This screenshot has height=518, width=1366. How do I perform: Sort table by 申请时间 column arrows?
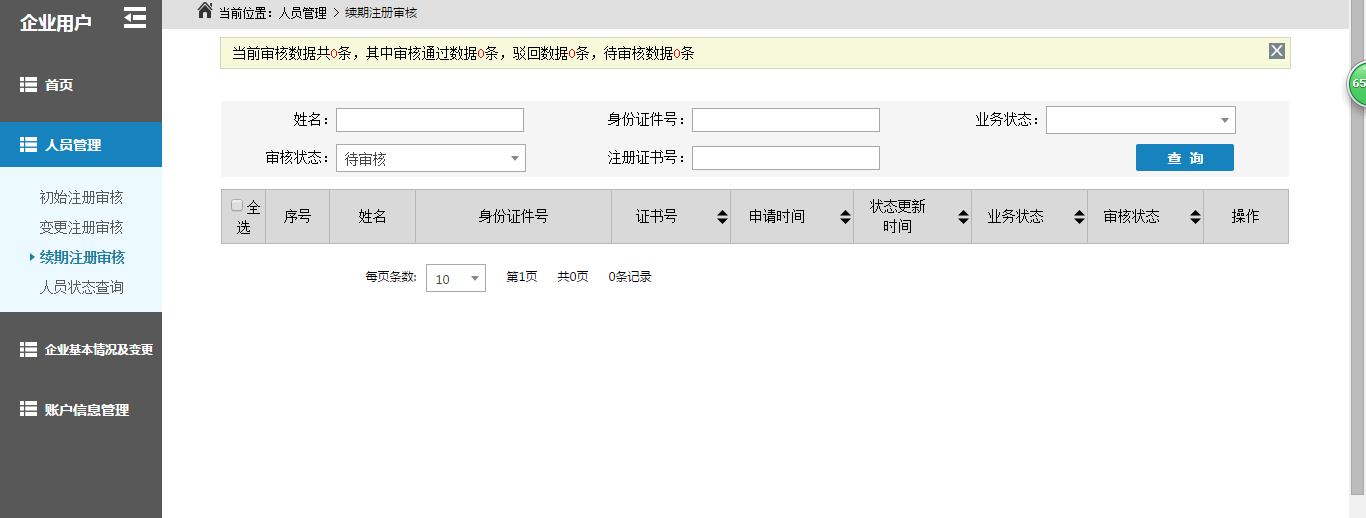click(844, 217)
